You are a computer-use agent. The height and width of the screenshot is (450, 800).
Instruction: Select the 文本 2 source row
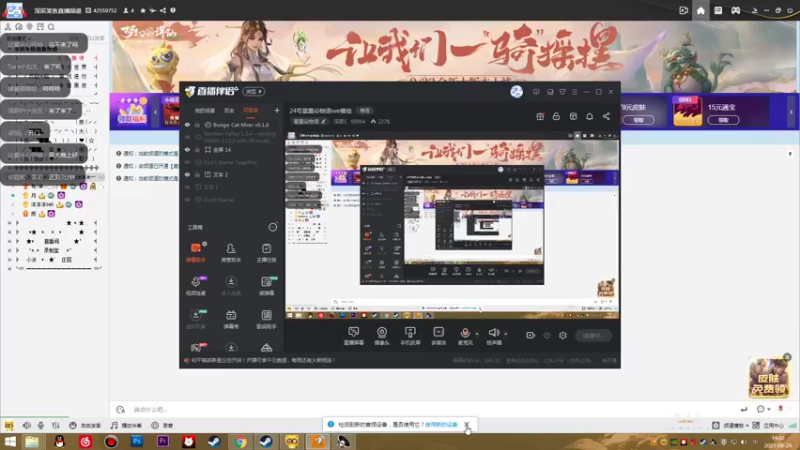click(x=231, y=174)
